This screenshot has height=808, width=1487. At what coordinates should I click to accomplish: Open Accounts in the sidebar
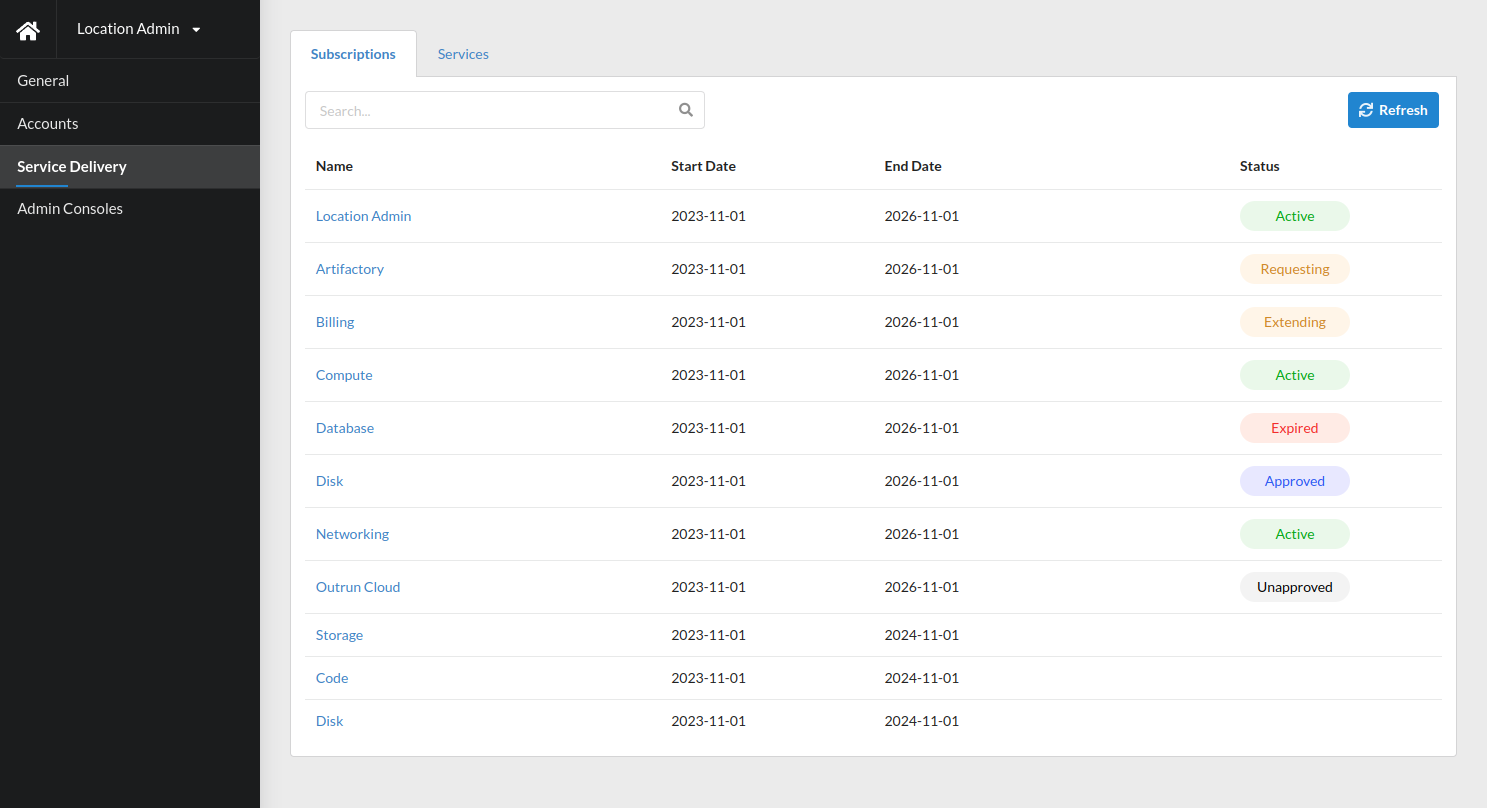click(x=130, y=124)
